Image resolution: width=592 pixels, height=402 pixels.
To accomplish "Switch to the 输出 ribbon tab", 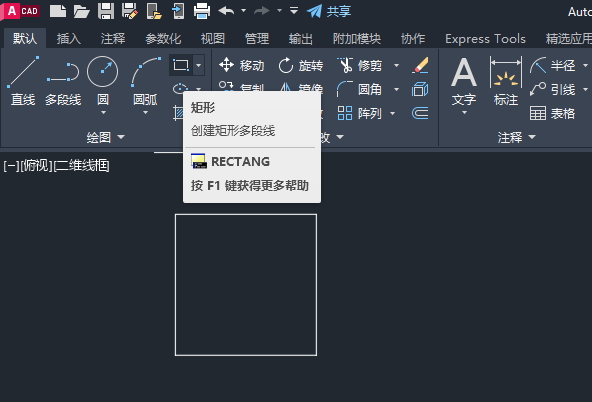I will point(301,39).
